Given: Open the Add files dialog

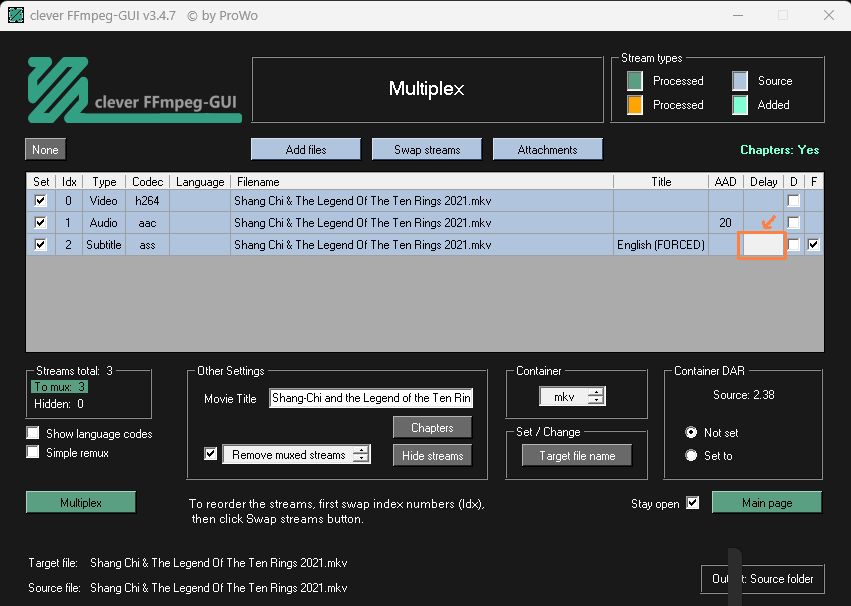Looking at the screenshot, I should pos(306,149).
